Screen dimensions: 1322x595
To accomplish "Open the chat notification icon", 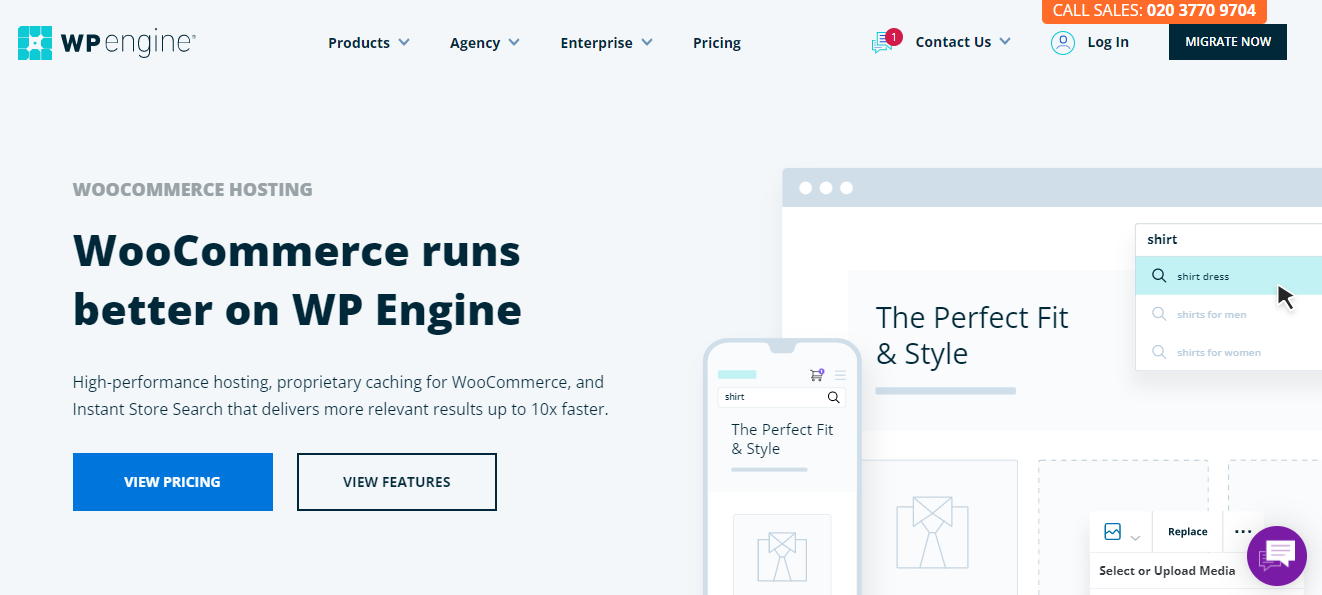I will click(x=885, y=41).
